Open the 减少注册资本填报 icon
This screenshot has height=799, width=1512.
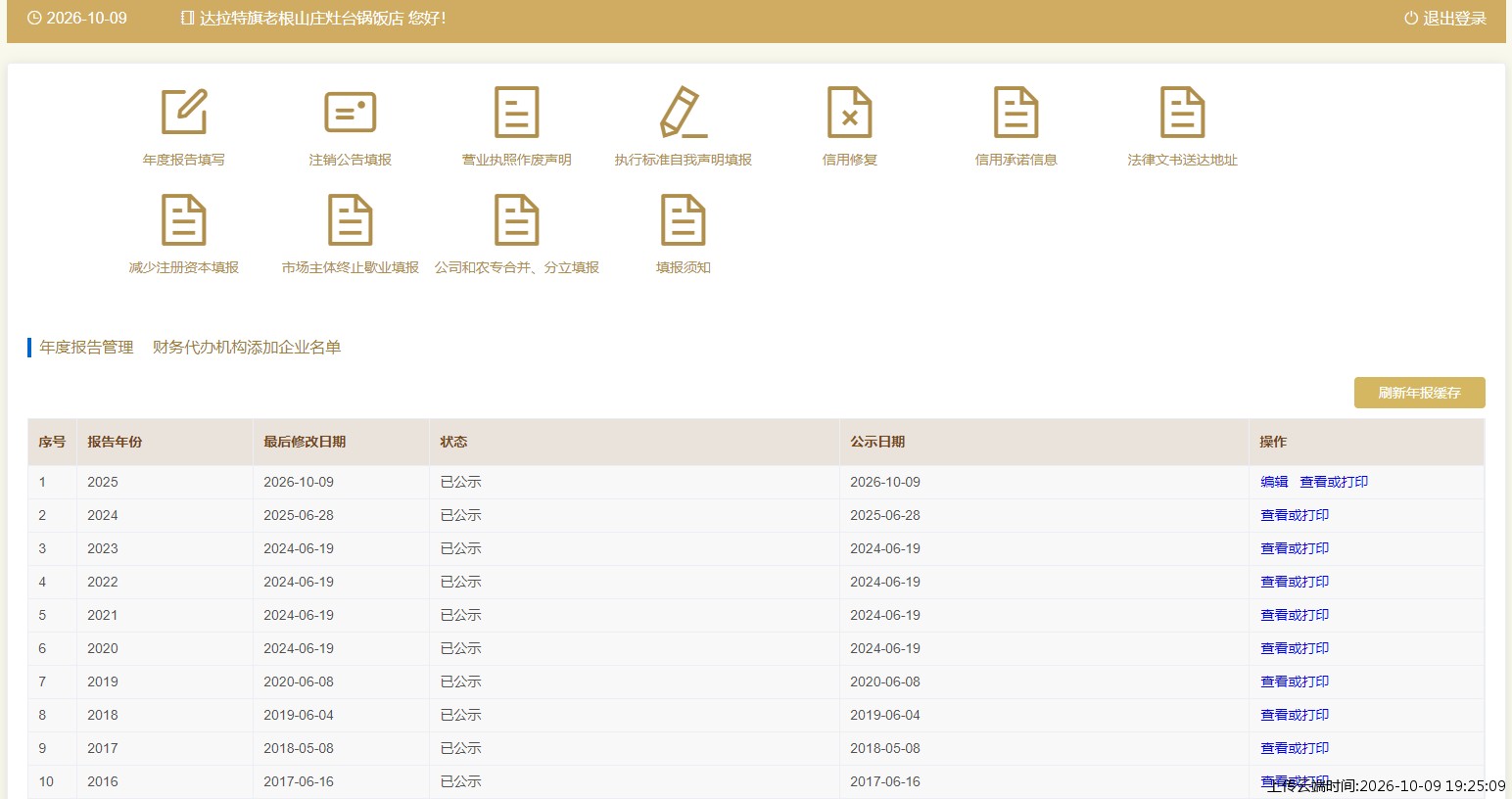184,219
